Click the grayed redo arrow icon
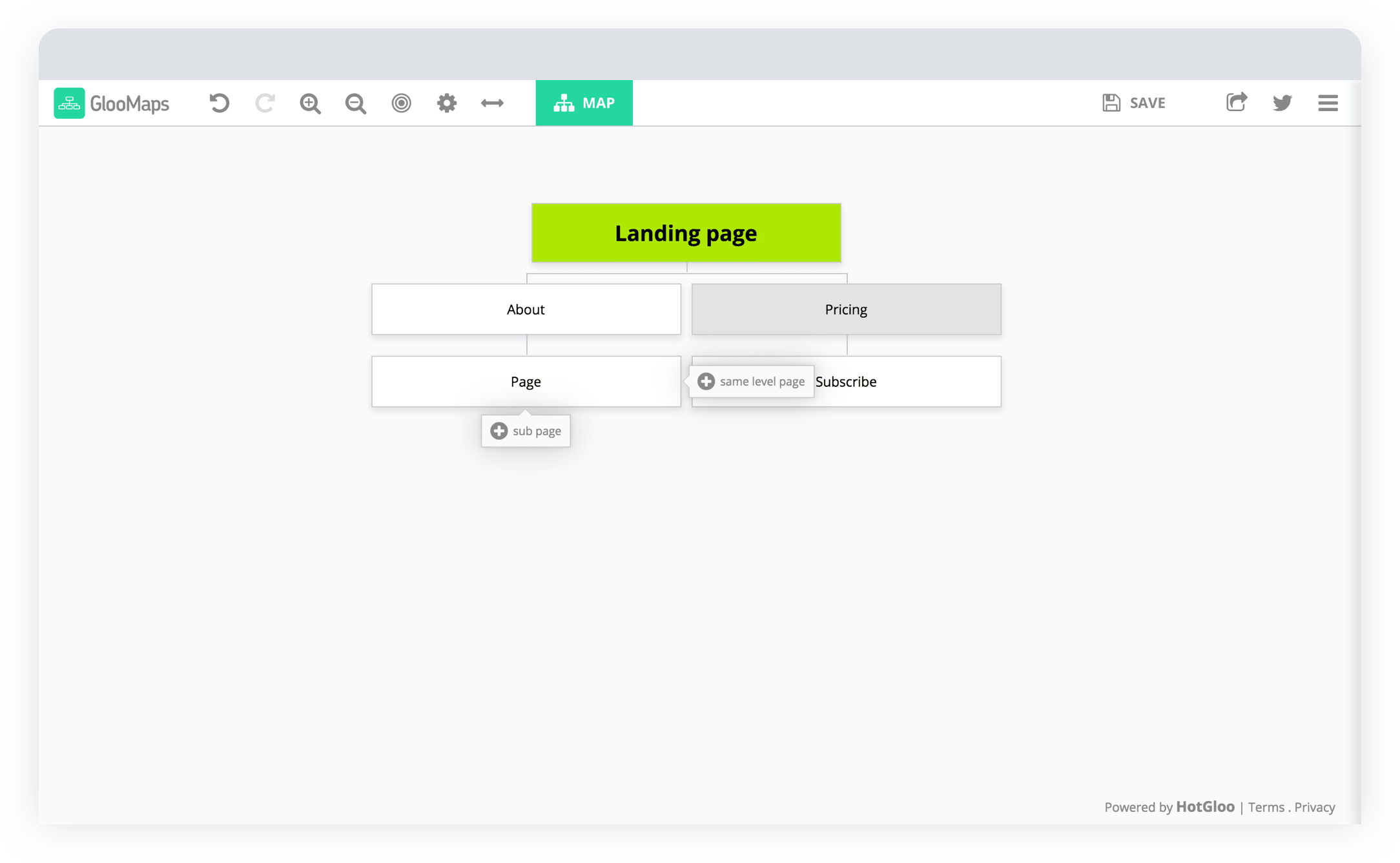This screenshot has height=863, width=1400. [x=265, y=103]
